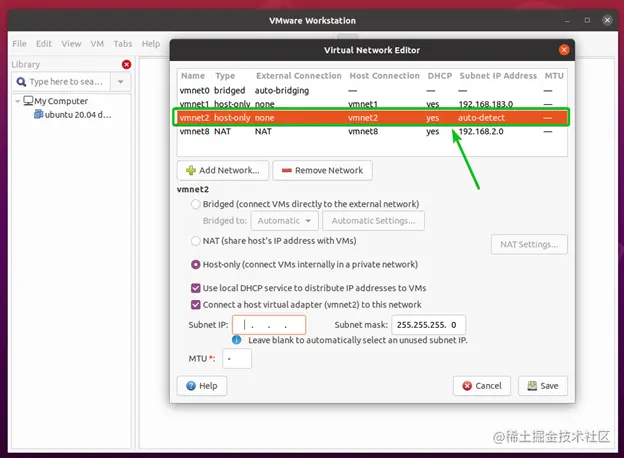This screenshot has height=458, width=624.
Task: Toggle Use local DHCP service checkbox
Action: click(195, 288)
